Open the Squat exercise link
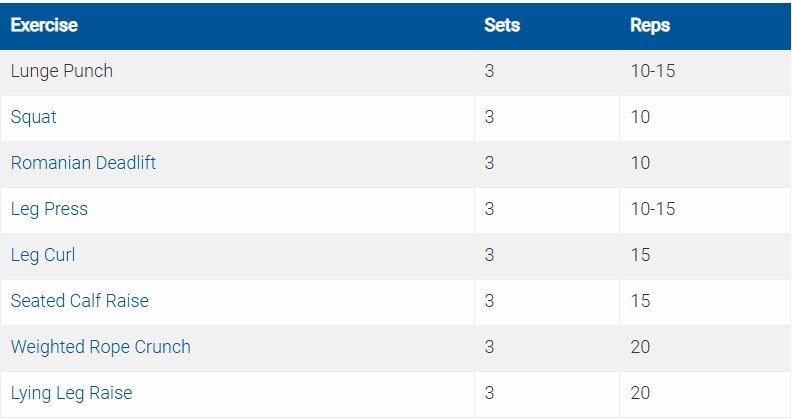The width and height of the screenshot is (792, 420). 34,117
